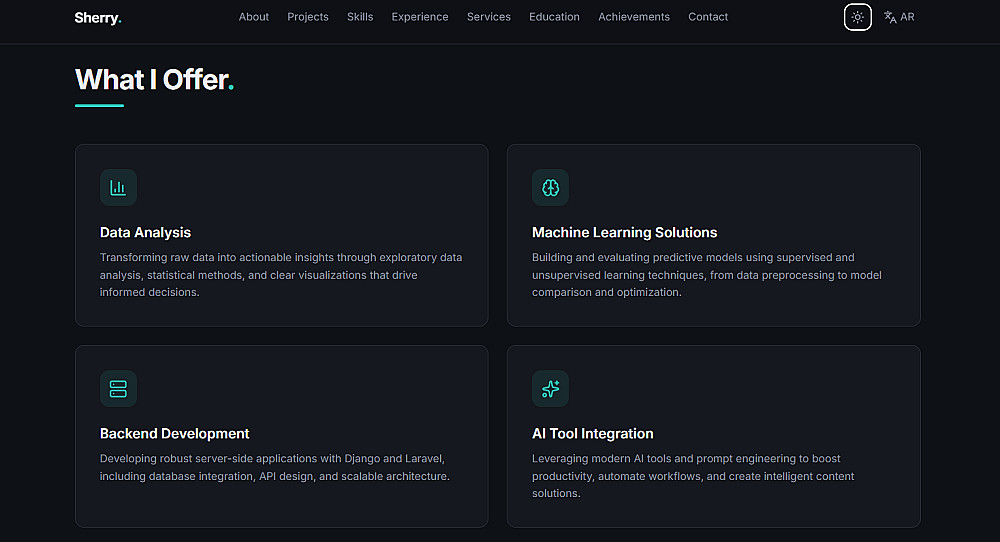Open the About navigation link
Image resolution: width=1000 pixels, height=542 pixels.
click(x=254, y=17)
